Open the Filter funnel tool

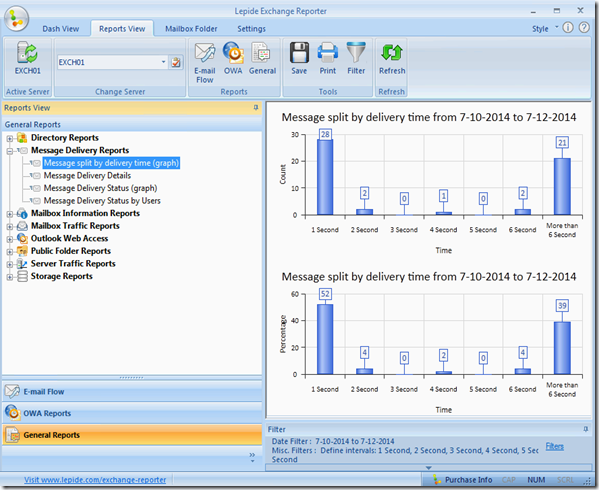pyautogui.click(x=356, y=58)
